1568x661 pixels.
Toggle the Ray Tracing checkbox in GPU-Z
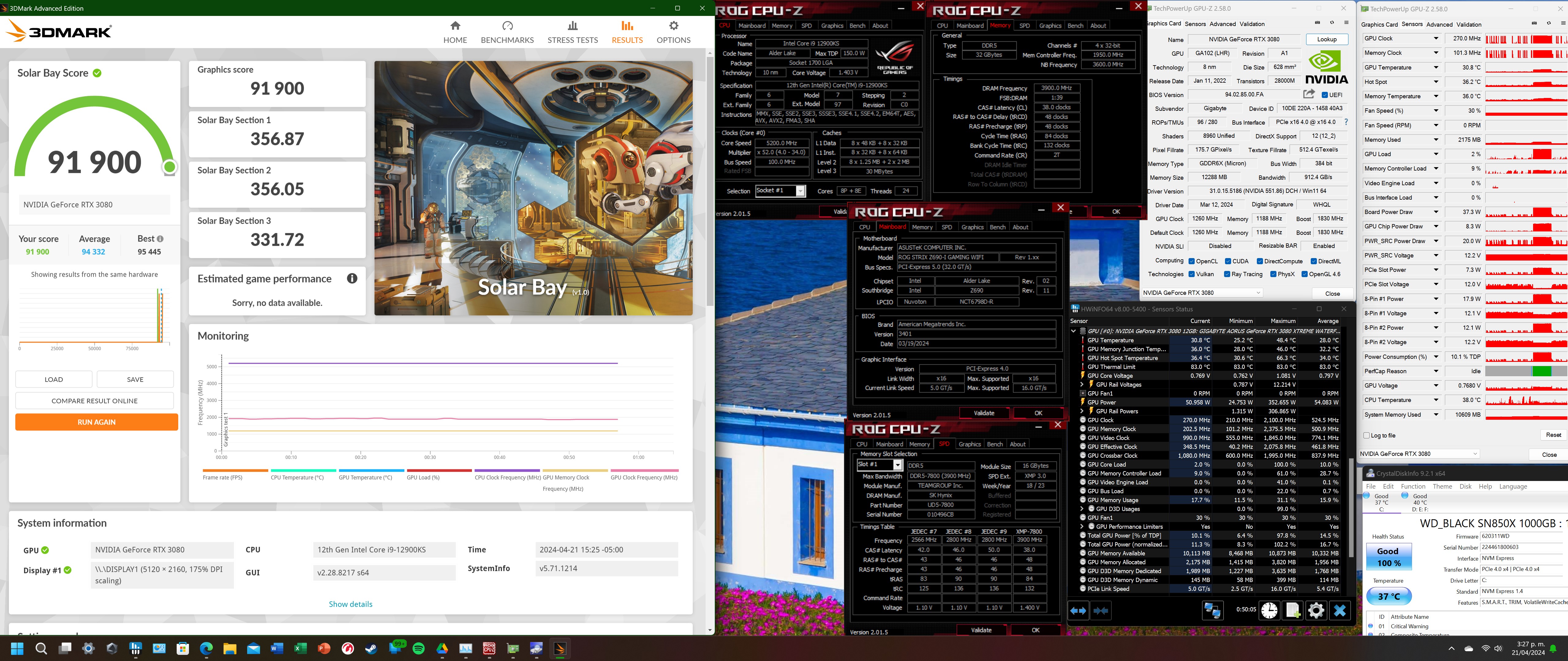tap(1227, 274)
